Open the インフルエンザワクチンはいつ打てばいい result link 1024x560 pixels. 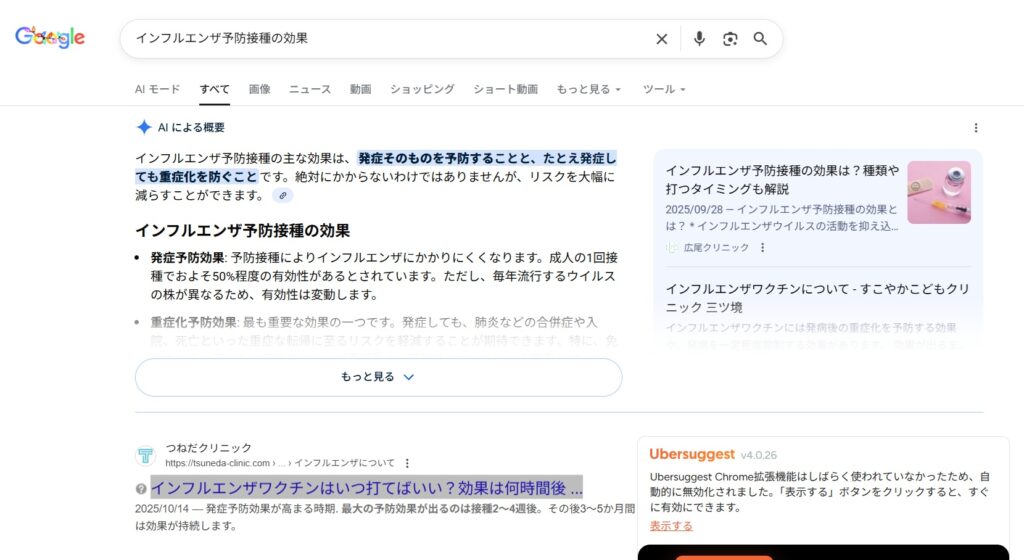[366, 488]
